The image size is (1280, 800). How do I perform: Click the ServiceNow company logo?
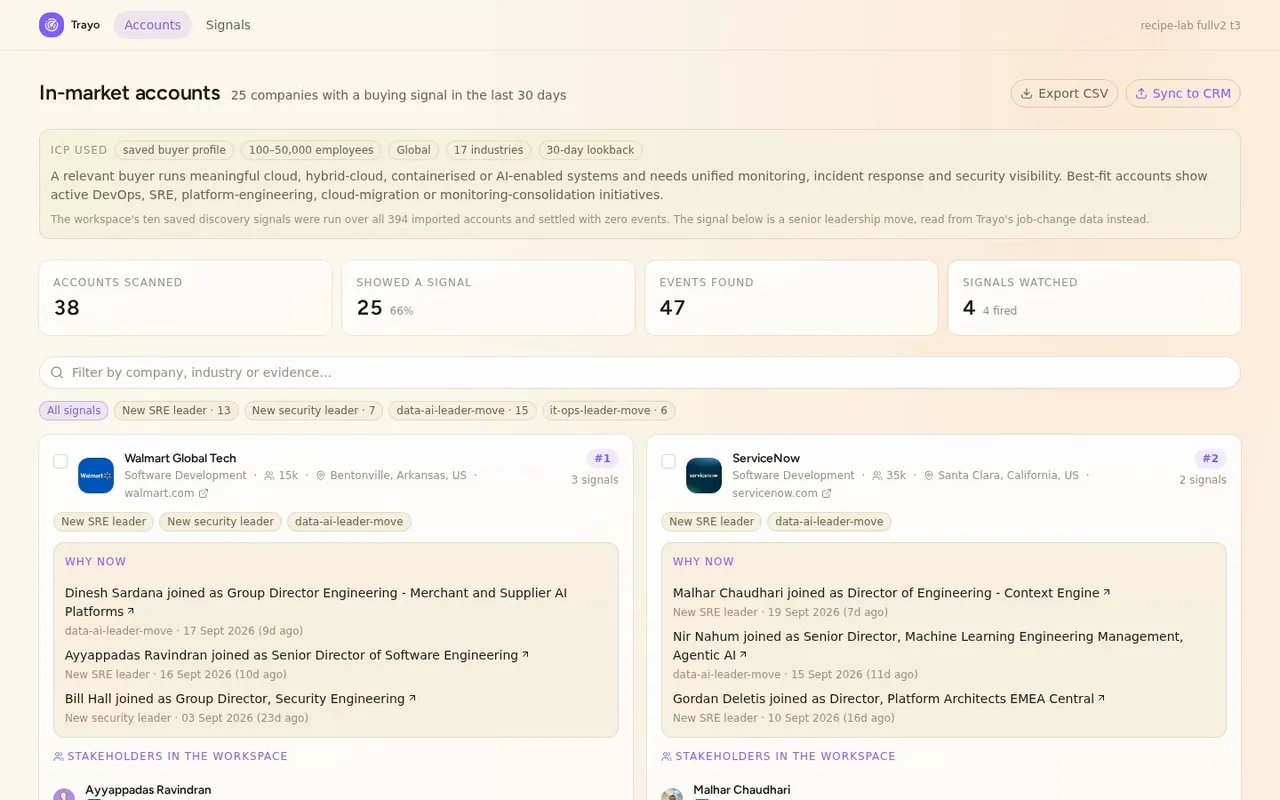coord(704,476)
